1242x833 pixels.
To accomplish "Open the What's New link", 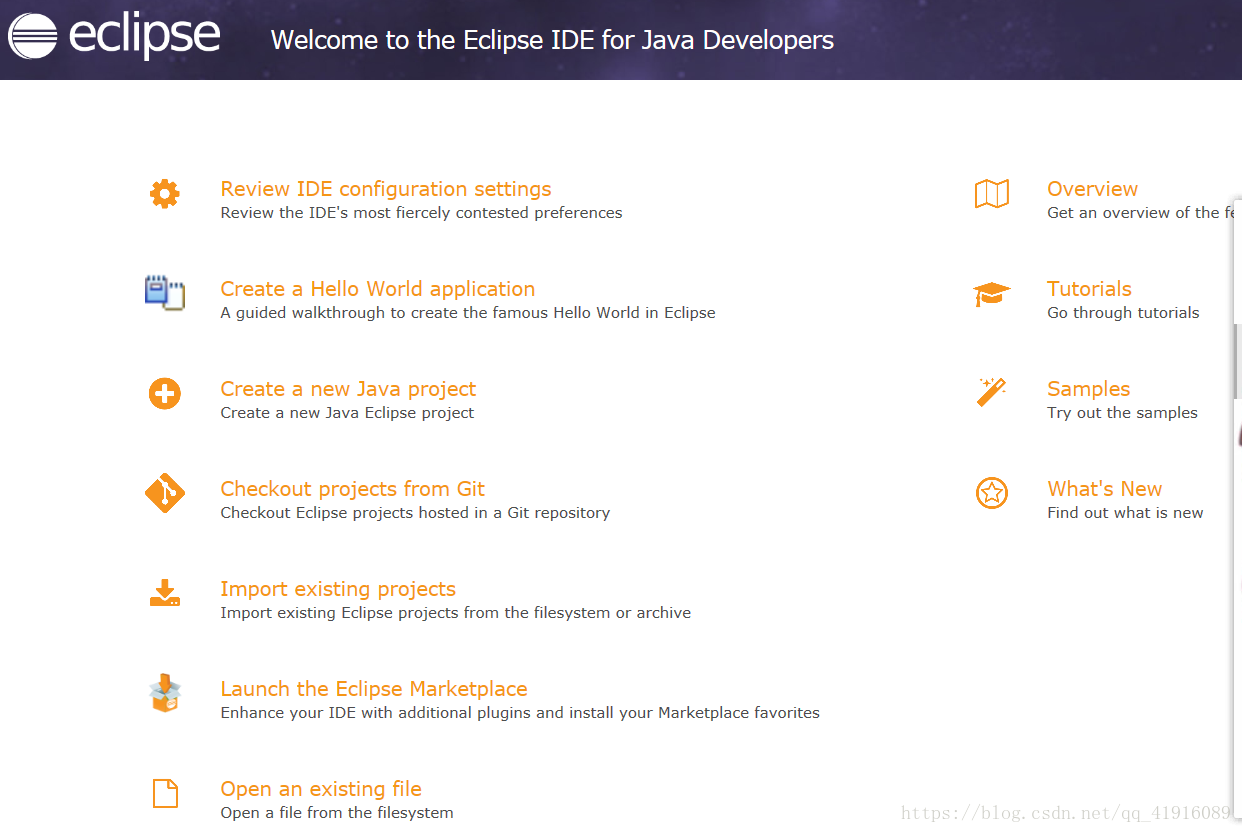I will (1104, 489).
